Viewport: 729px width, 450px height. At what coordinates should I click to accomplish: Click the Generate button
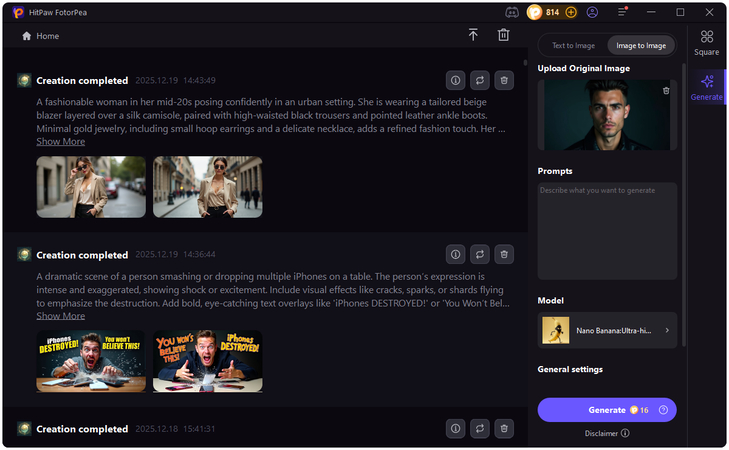pyautogui.click(x=607, y=410)
